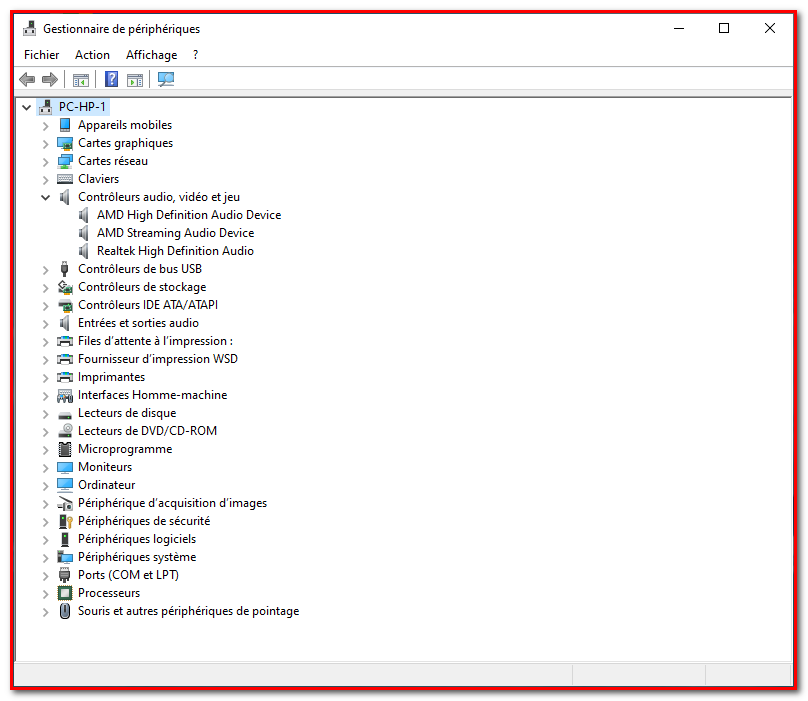
Task: Scan for hardware changes toolbar icon
Action: click(x=166, y=79)
